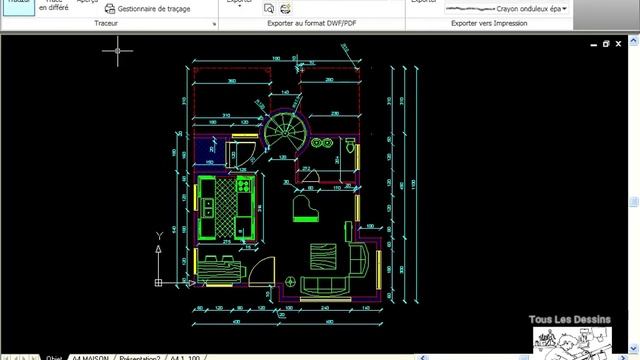
Task: Click the Exporter au format DWF/PDF panel title
Action: click(312, 23)
